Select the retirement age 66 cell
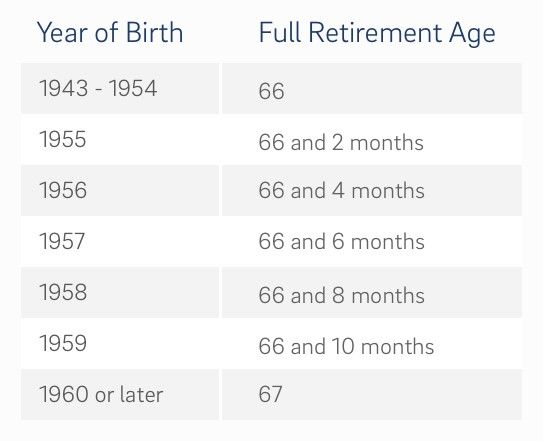 click(x=372, y=88)
